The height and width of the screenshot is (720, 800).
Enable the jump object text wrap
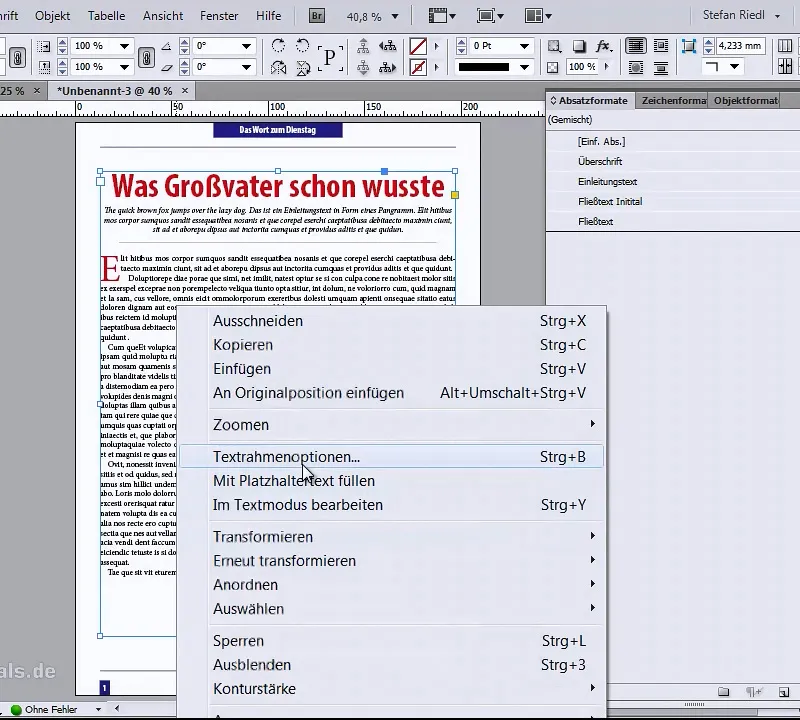pyautogui.click(x=661, y=67)
